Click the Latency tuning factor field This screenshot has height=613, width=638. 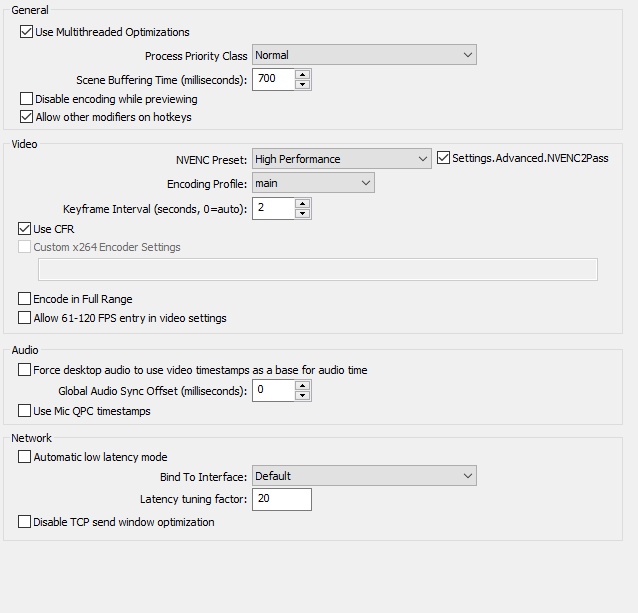(282, 499)
